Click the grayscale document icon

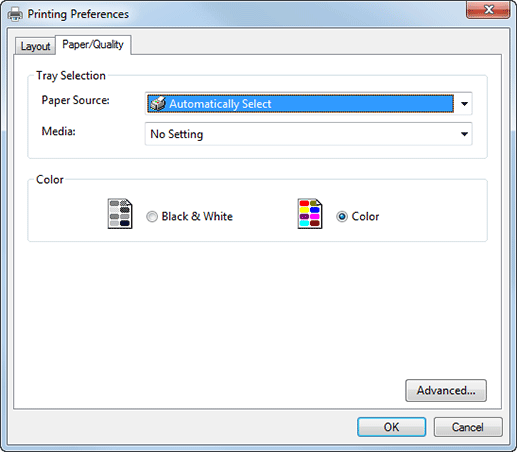(120, 214)
